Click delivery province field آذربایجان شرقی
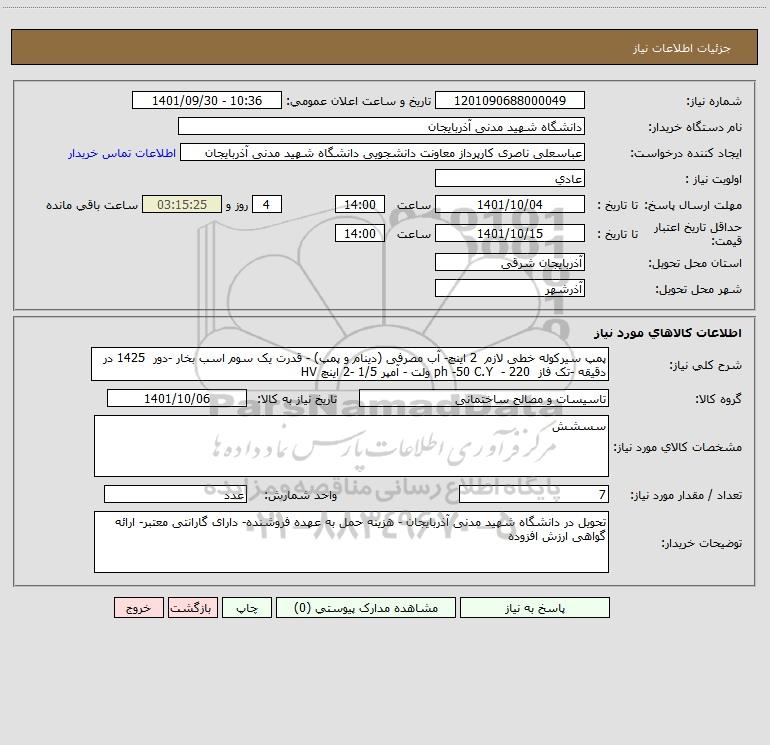 tap(510, 262)
